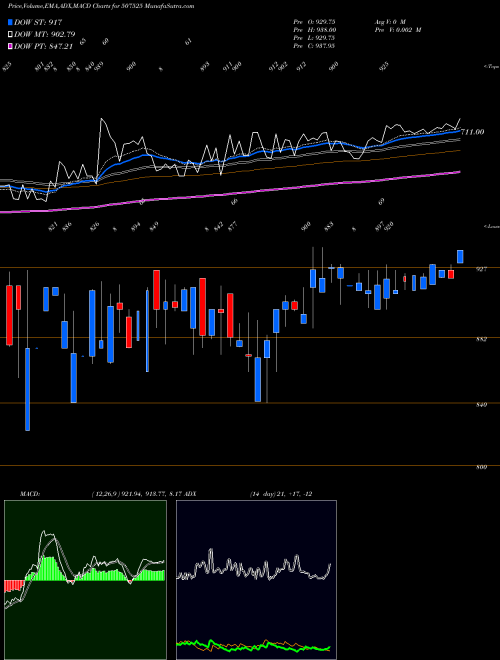Click the tall blue candle dropping below 849
Image resolution: width=500 pixels, height=660 pixels.
click(x=27, y=389)
